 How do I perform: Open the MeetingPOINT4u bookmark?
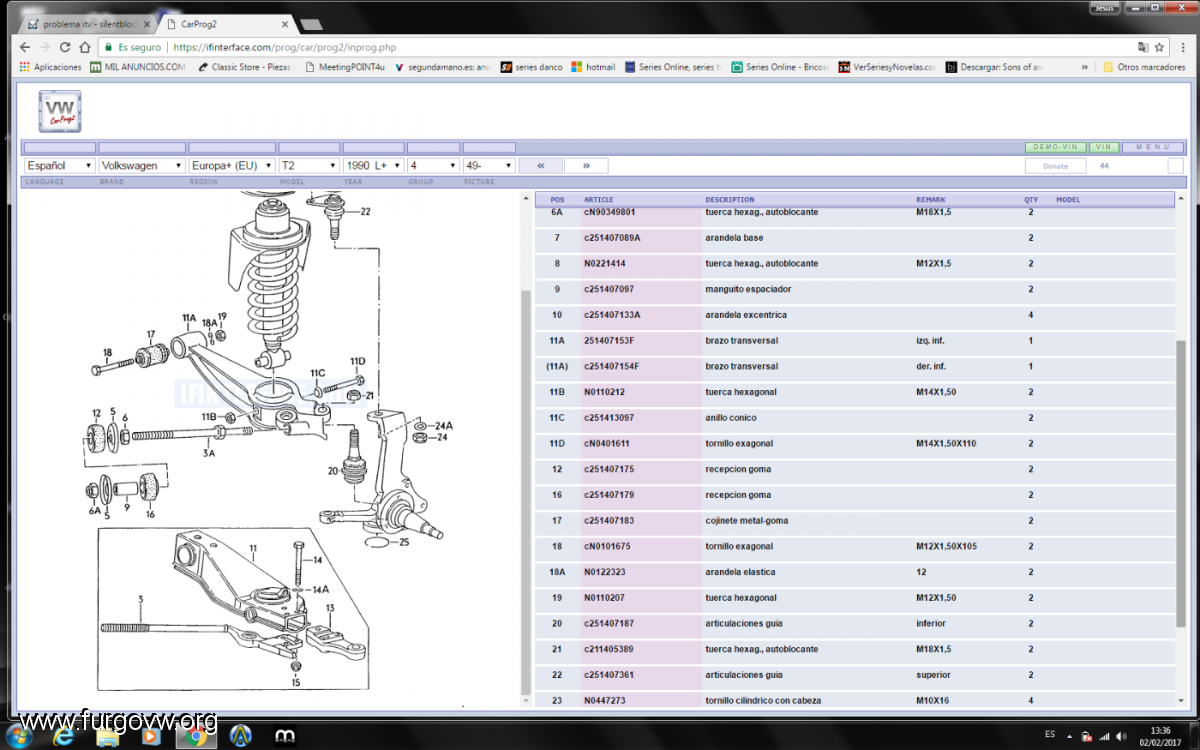[345, 67]
